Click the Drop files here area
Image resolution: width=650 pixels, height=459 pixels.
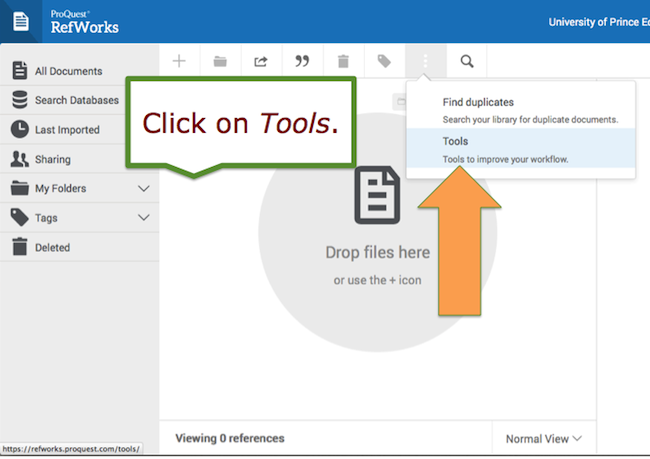[x=377, y=252]
